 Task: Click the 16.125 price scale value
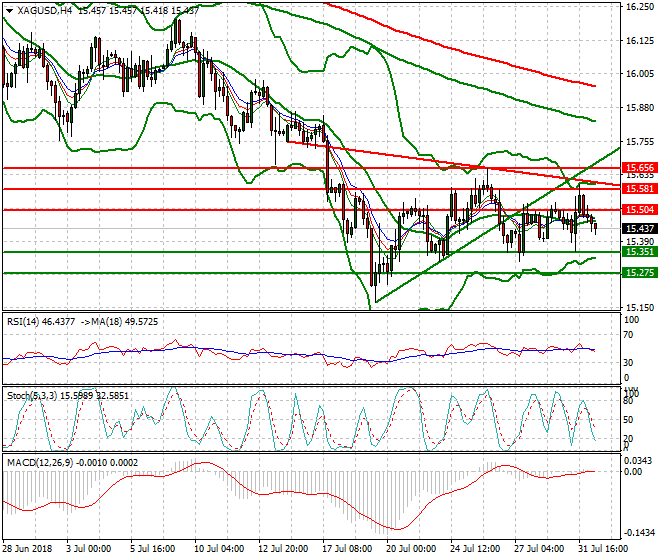pos(640,41)
